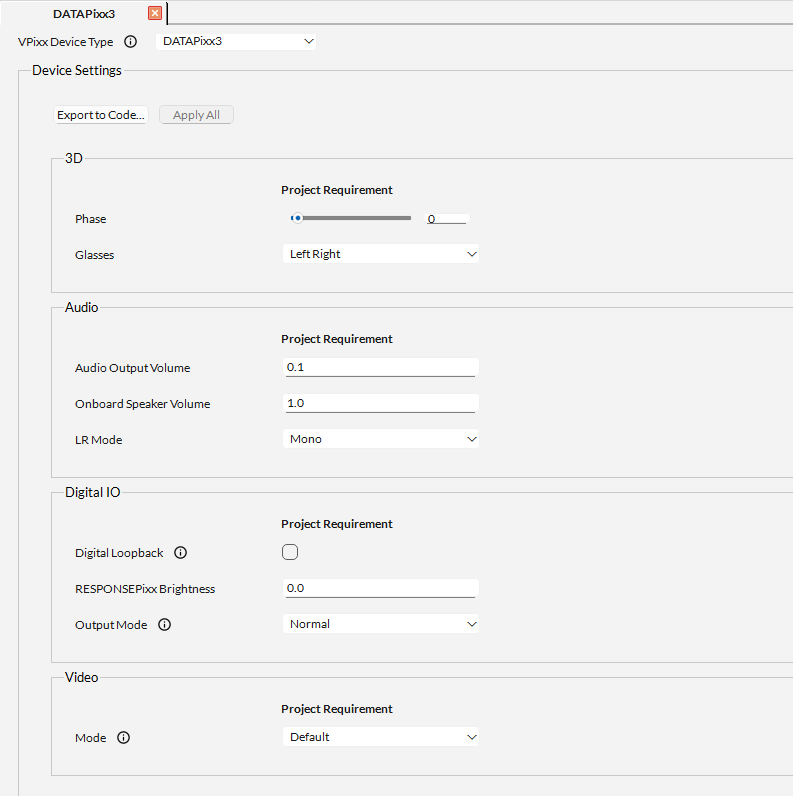Click info icon beside Digital Loopback

(180, 552)
